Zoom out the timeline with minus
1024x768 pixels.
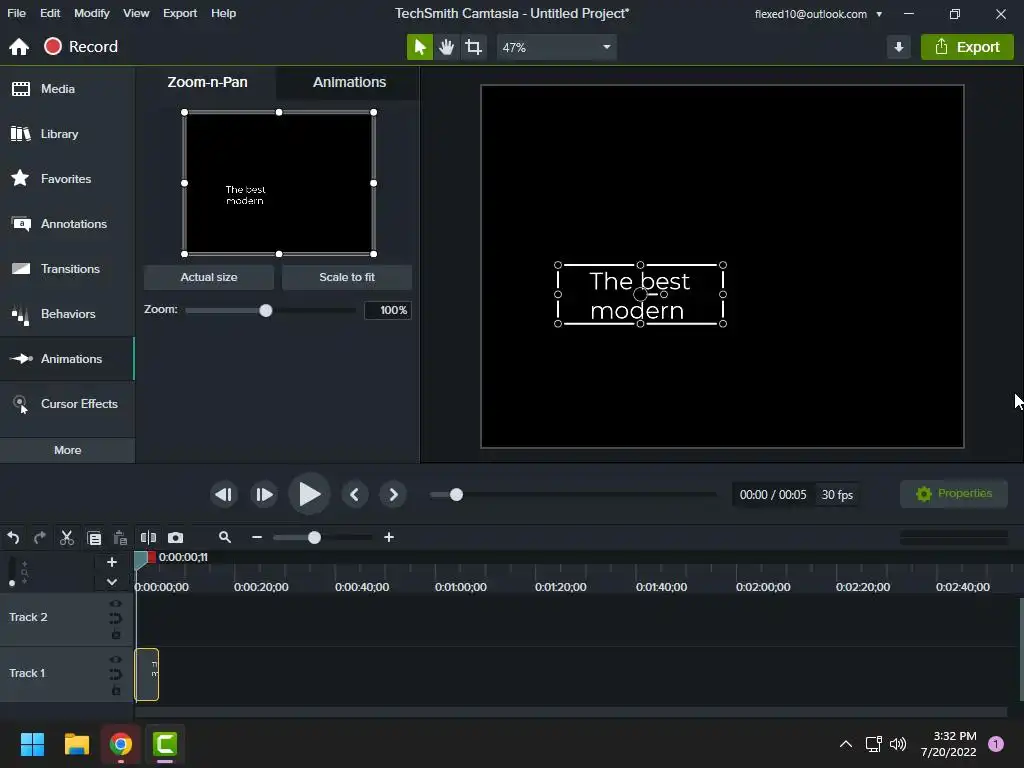[257, 537]
